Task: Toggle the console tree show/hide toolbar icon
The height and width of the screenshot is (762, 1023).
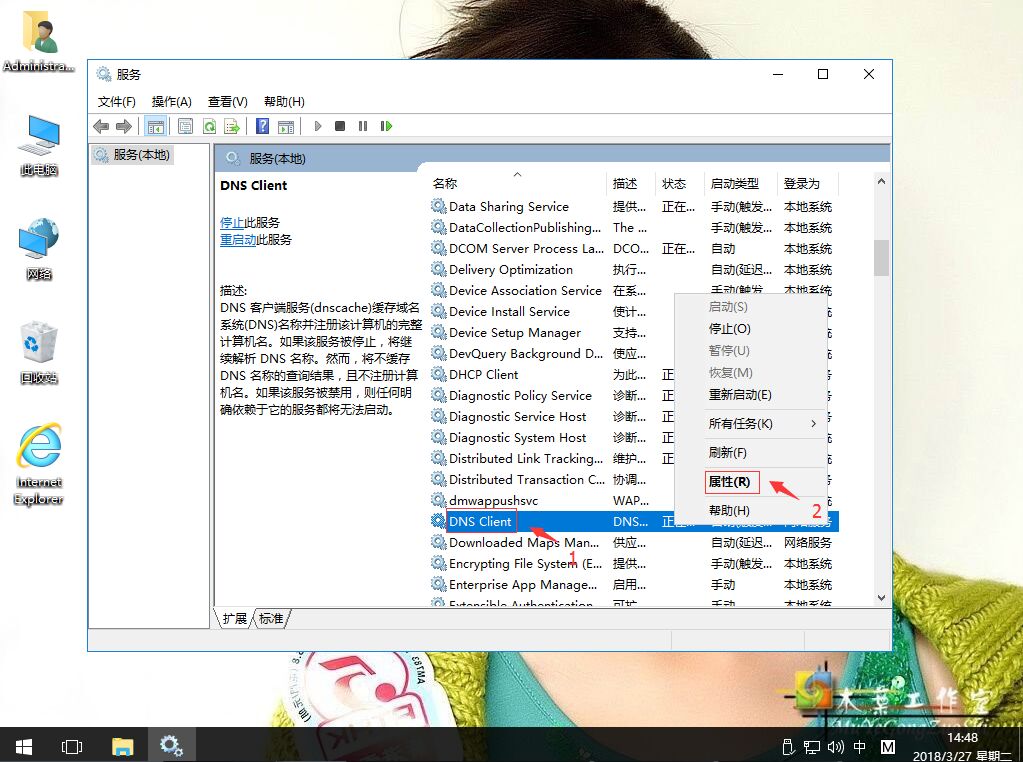Action: click(x=155, y=126)
